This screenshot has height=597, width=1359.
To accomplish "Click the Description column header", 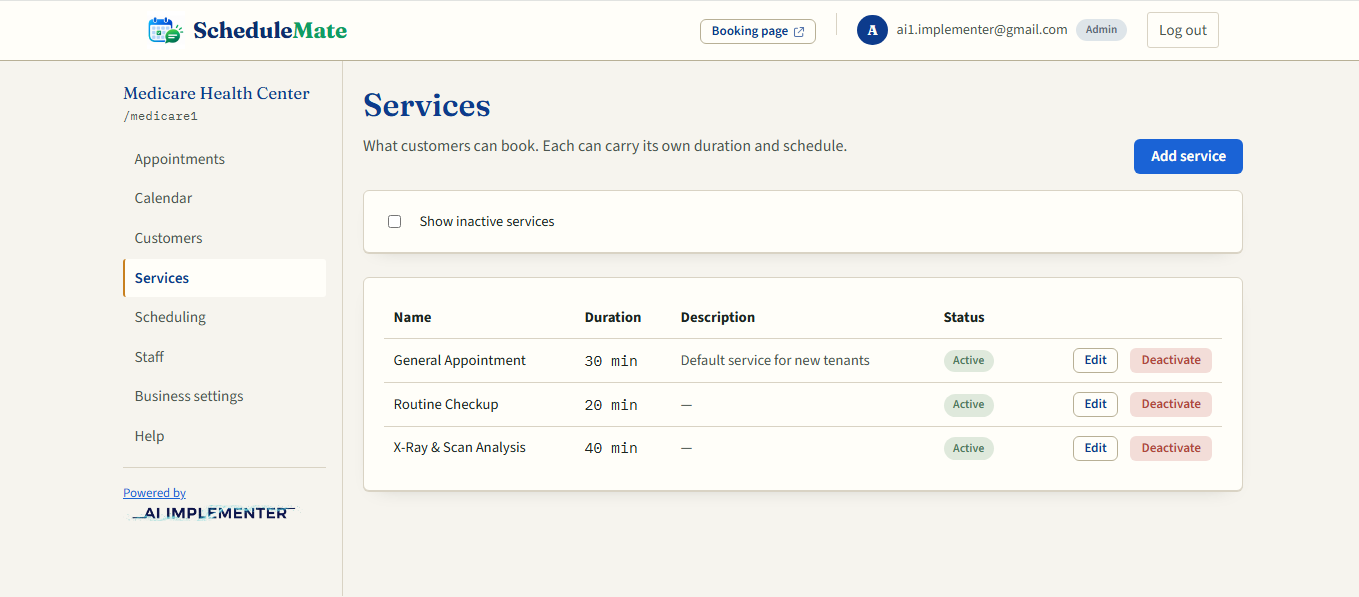I will [x=718, y=317].
